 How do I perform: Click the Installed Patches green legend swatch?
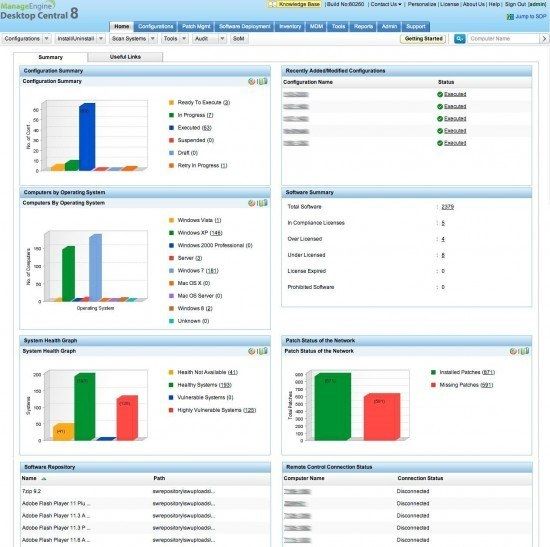point(433,372)
